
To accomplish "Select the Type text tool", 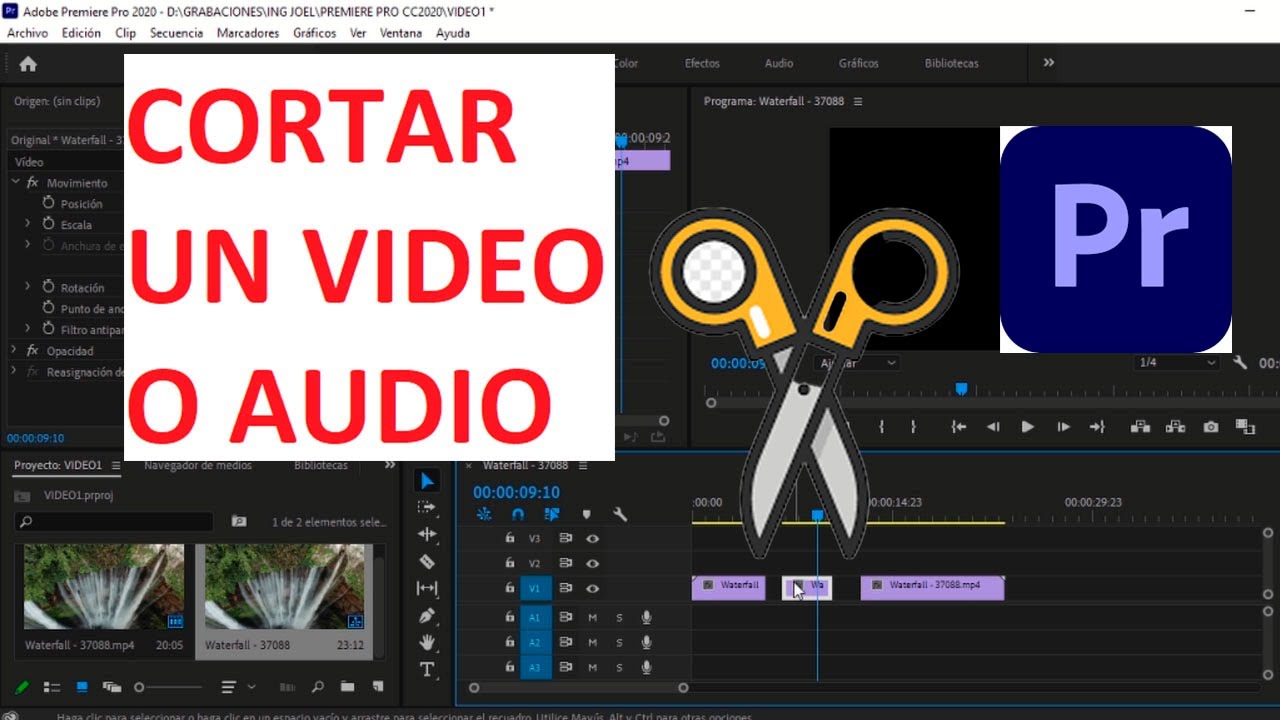I will pos(427,669).
